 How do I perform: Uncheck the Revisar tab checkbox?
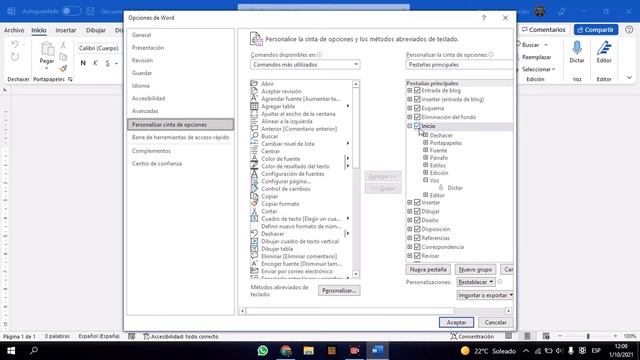(417, 256)
